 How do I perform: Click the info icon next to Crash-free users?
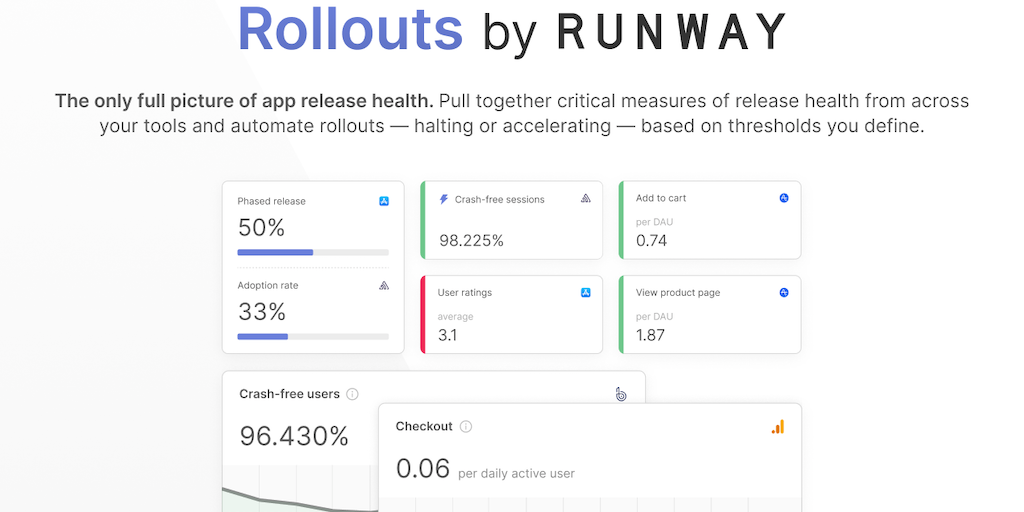point(352,394)
